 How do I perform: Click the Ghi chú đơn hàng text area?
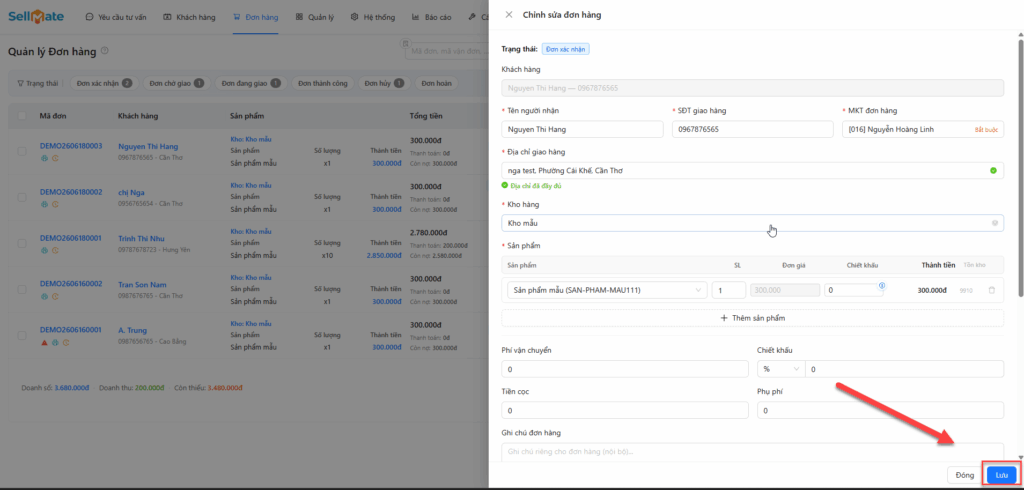pos(752,452)
